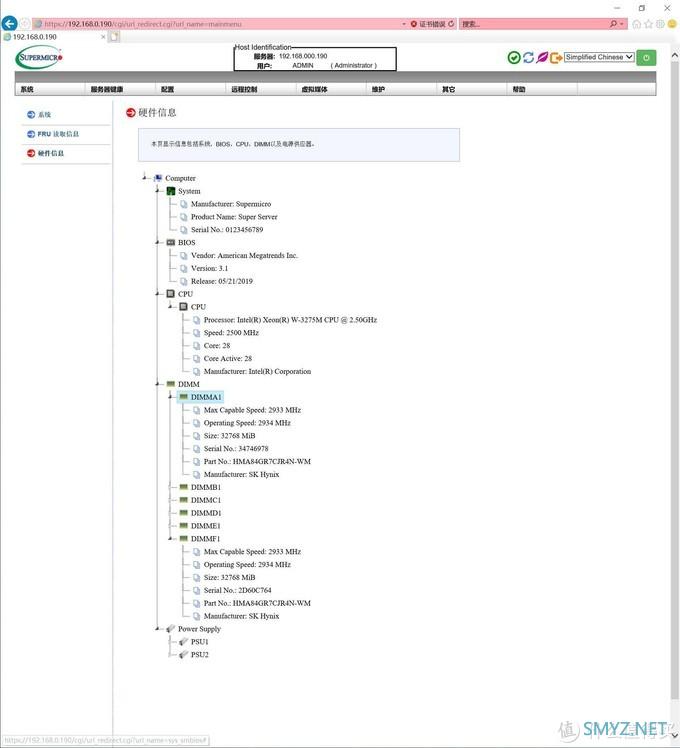Collapse the DIMMF1 node
The image size is (680, 748).
pos(170,539)
